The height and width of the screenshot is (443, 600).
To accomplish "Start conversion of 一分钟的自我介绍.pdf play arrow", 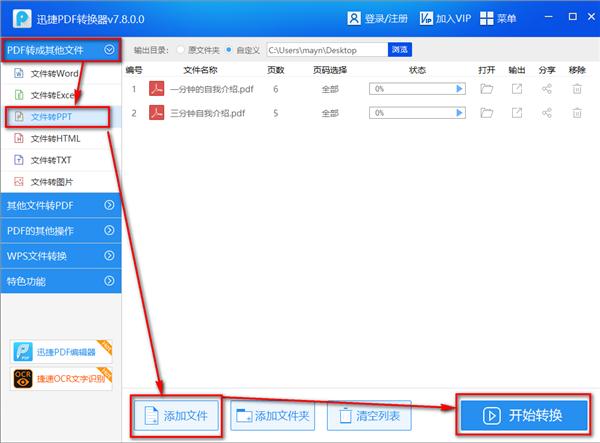I will (460, 89).
